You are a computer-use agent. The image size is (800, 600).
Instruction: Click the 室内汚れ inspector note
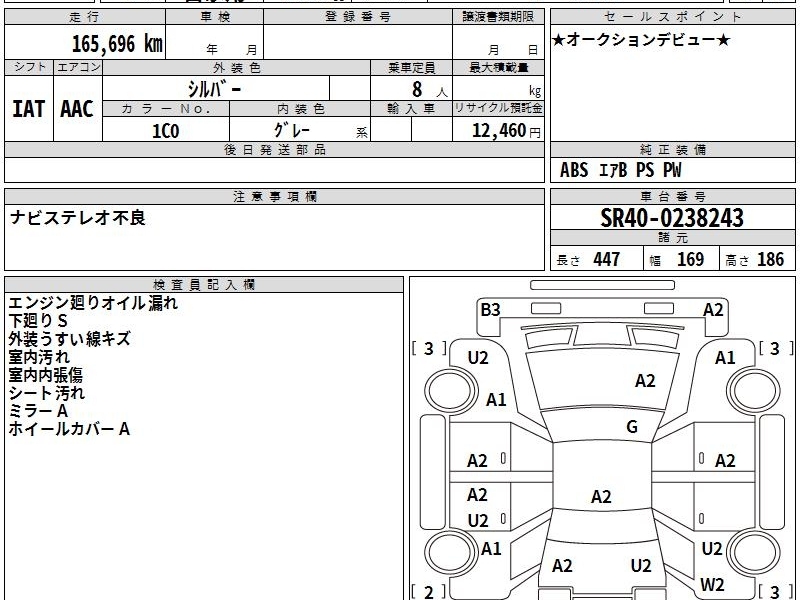(x=39, y=357)
